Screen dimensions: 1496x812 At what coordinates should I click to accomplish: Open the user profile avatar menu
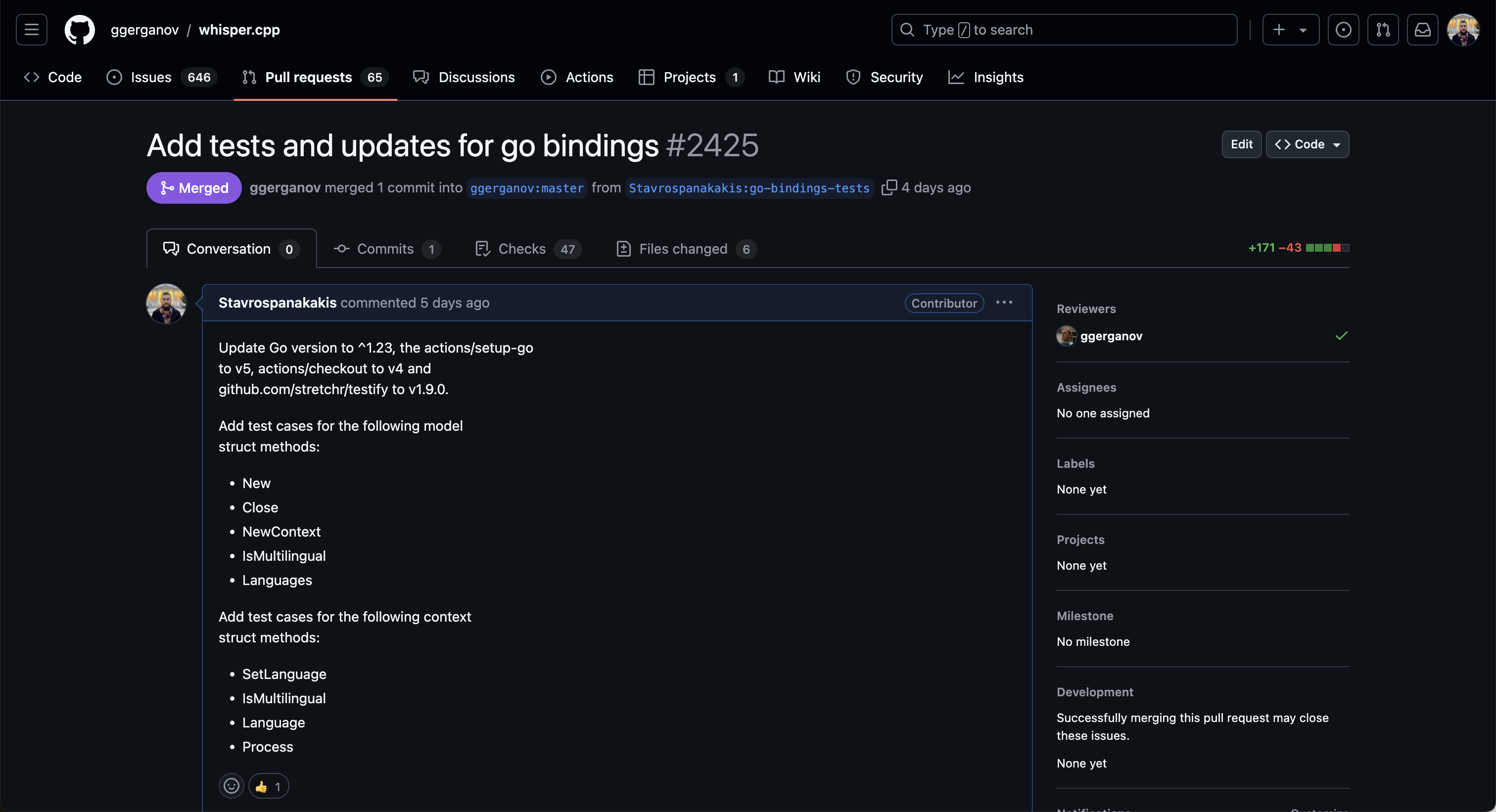1463,30
